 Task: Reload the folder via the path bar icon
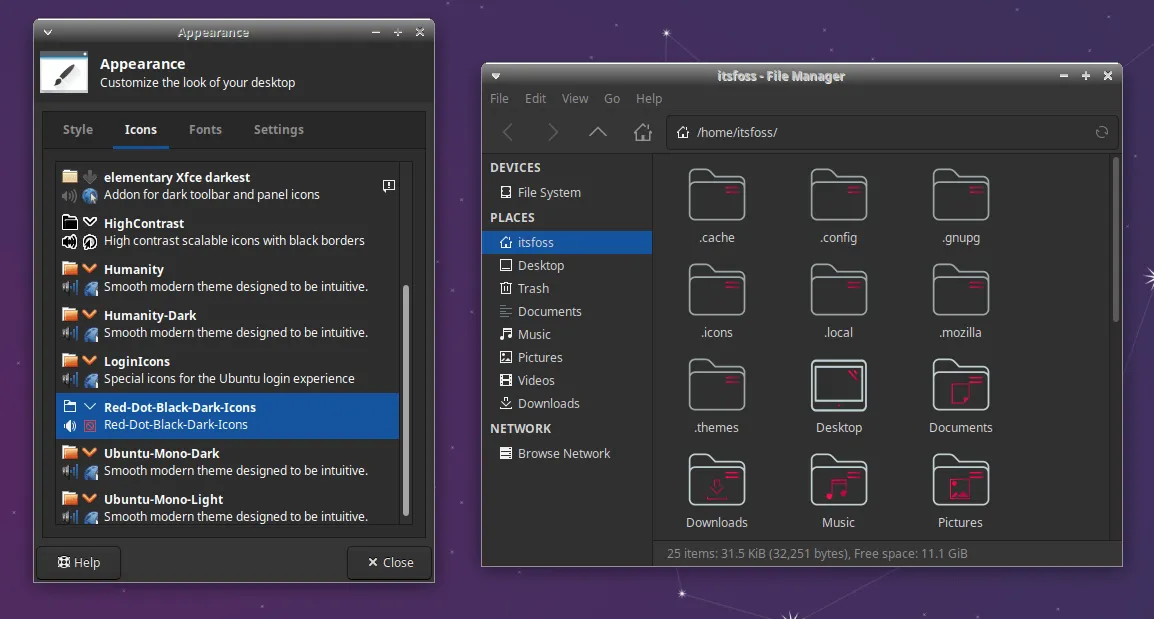tap(1102, 132)
